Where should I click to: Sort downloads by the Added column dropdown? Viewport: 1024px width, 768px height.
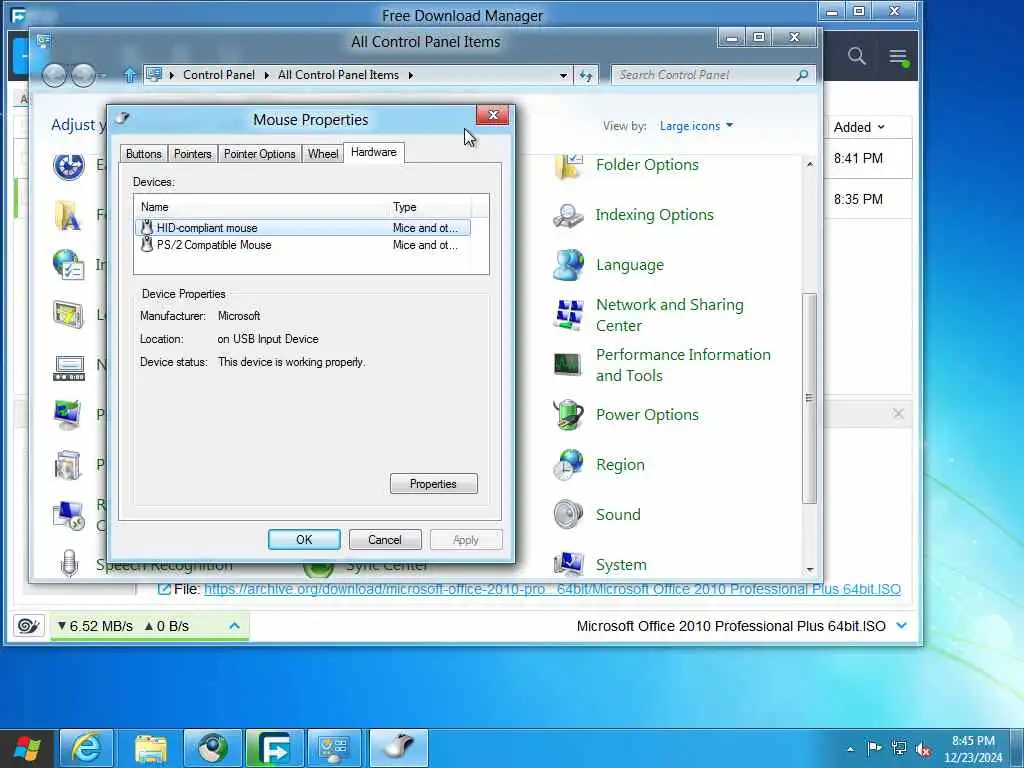click(859, 127)
